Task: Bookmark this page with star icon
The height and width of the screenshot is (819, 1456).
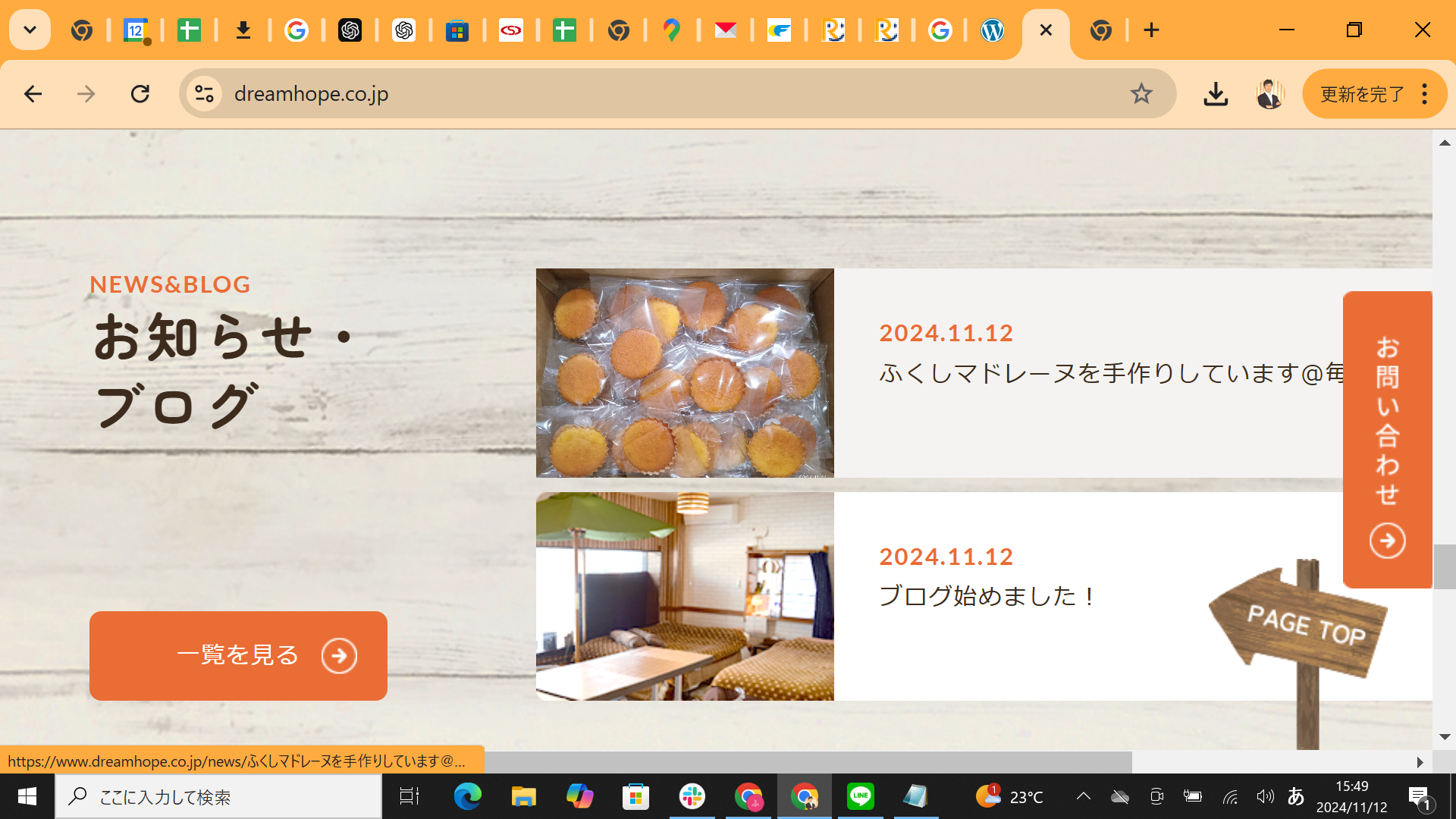Action: 1141,94
